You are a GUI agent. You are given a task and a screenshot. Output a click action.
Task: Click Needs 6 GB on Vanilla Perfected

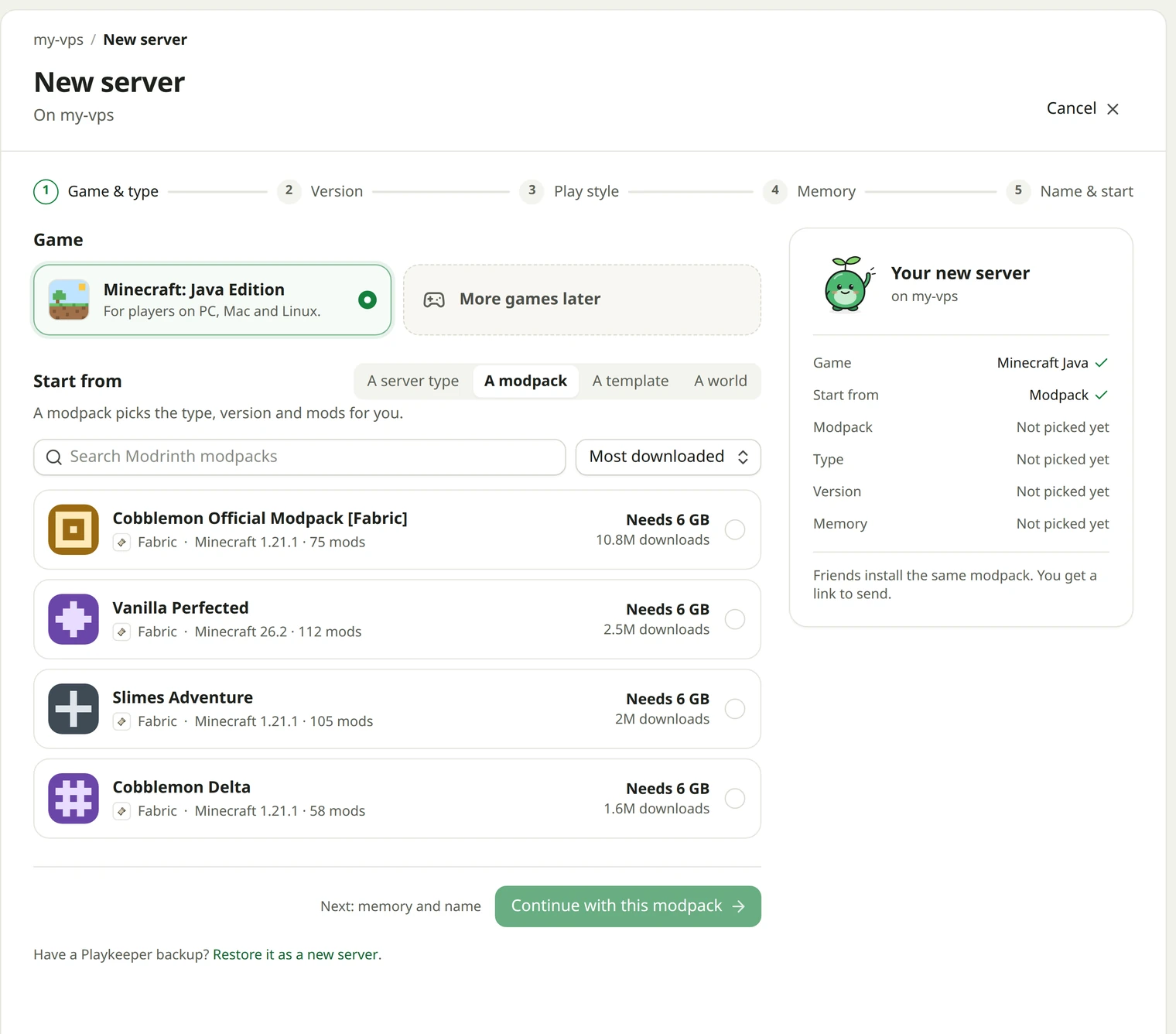click(668, 610)
